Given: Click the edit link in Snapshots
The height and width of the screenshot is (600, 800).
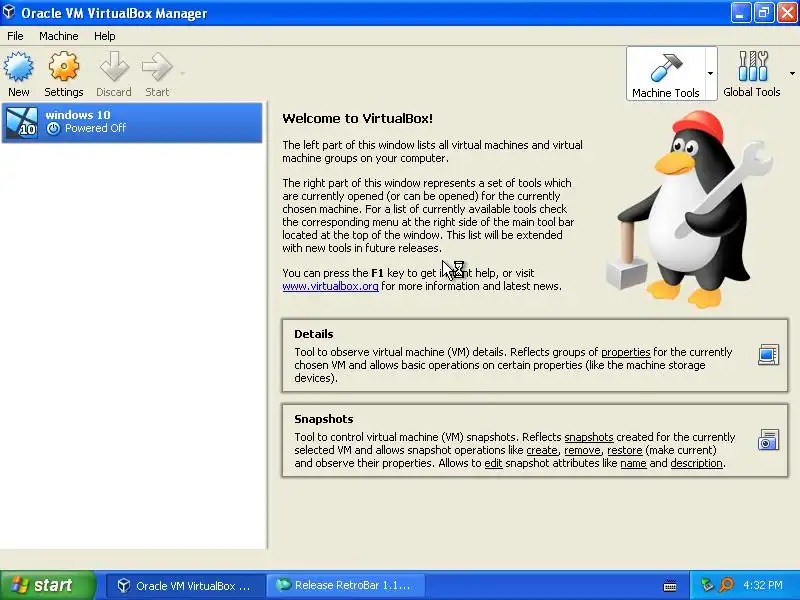Looking at the screenshot, I should pyautogui.click(x=493, y=463).
